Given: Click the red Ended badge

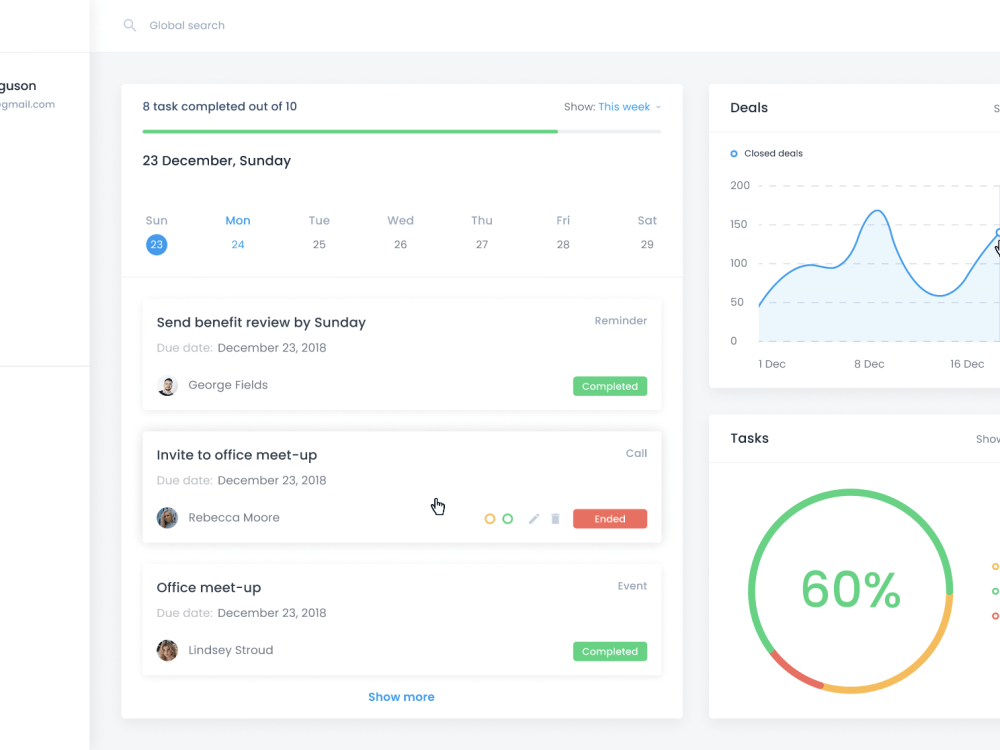Looking at the screenshot, I should pyautogui.click(x=610, y=518).
